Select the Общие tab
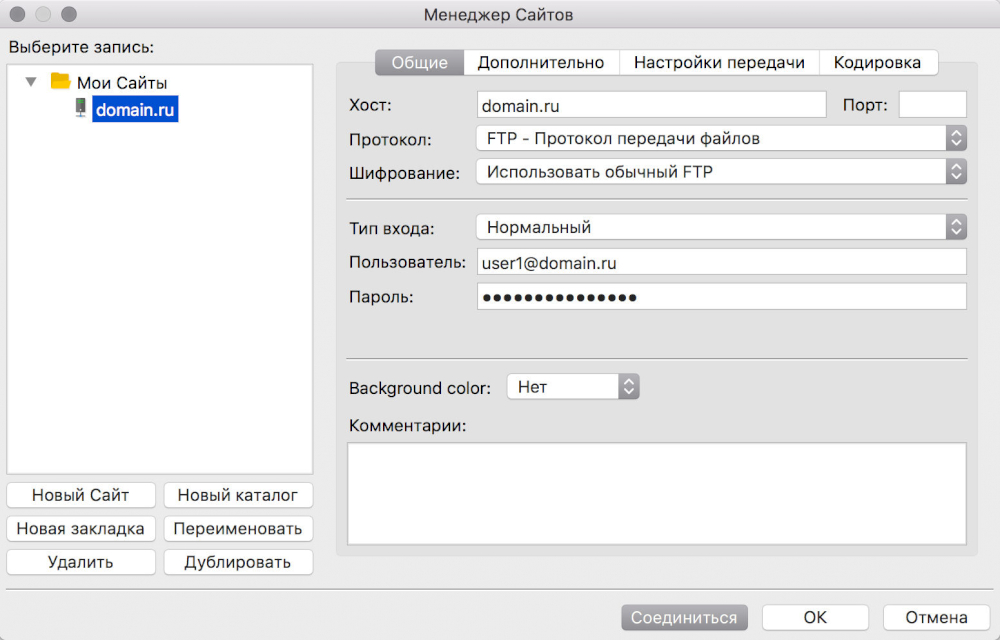Viewport: 1000px width, 640px height. click(419, 62)
